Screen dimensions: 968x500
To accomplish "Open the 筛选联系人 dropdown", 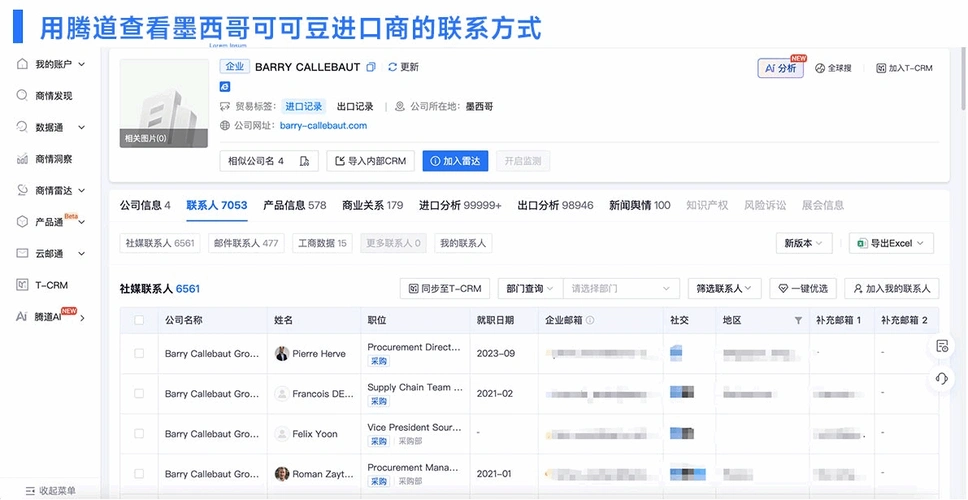I will 725,288.
